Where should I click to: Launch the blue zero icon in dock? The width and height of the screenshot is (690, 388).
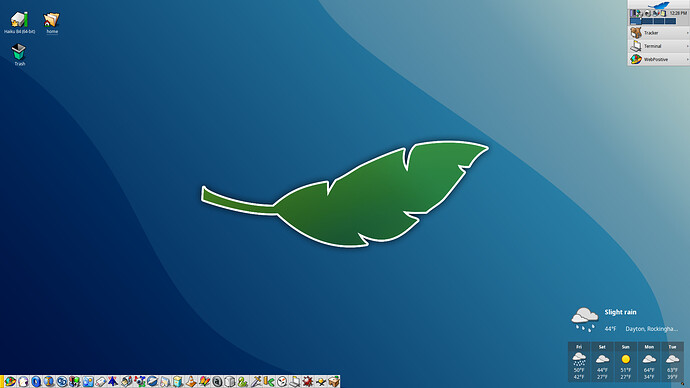[x=36, y=381]
